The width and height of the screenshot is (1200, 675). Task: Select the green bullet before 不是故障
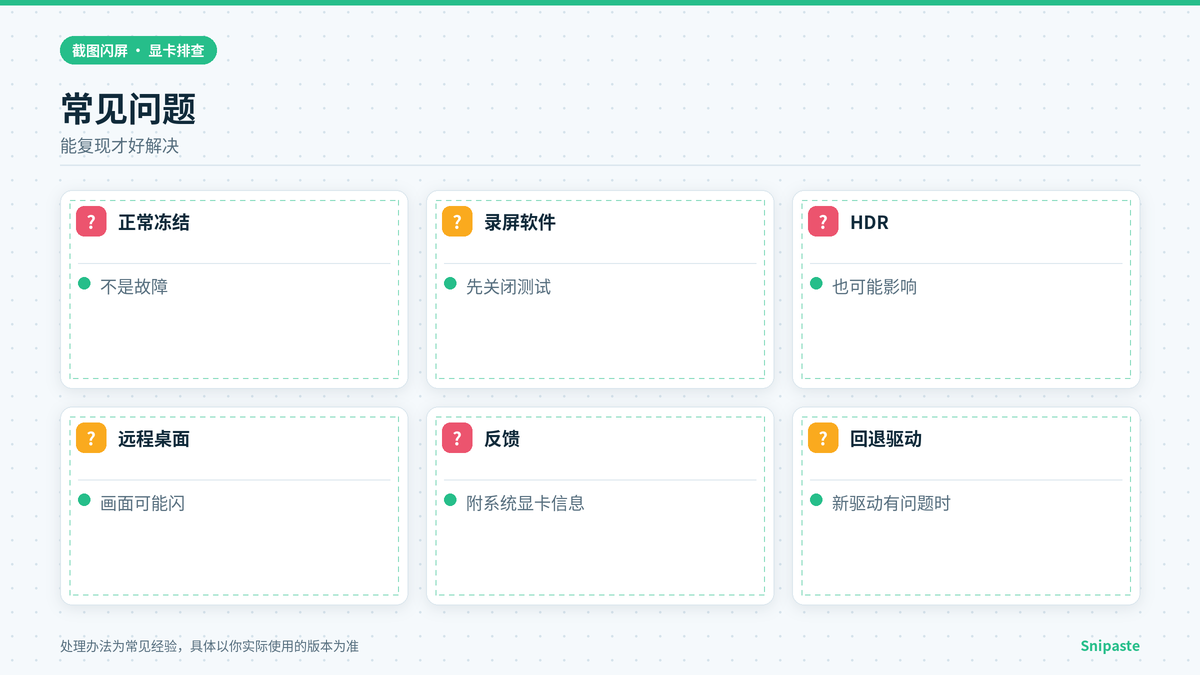pyautogui.click(x=85, y=284)
